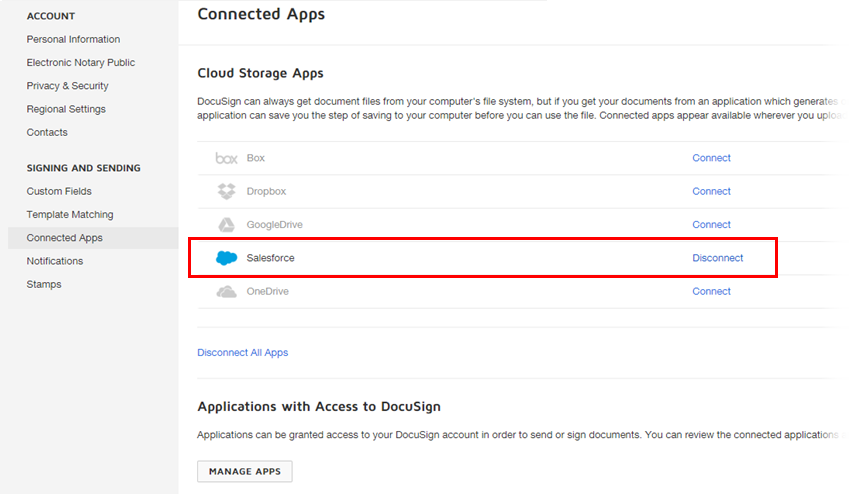Go to Electronic Notary Public page

tap(80, 63)
